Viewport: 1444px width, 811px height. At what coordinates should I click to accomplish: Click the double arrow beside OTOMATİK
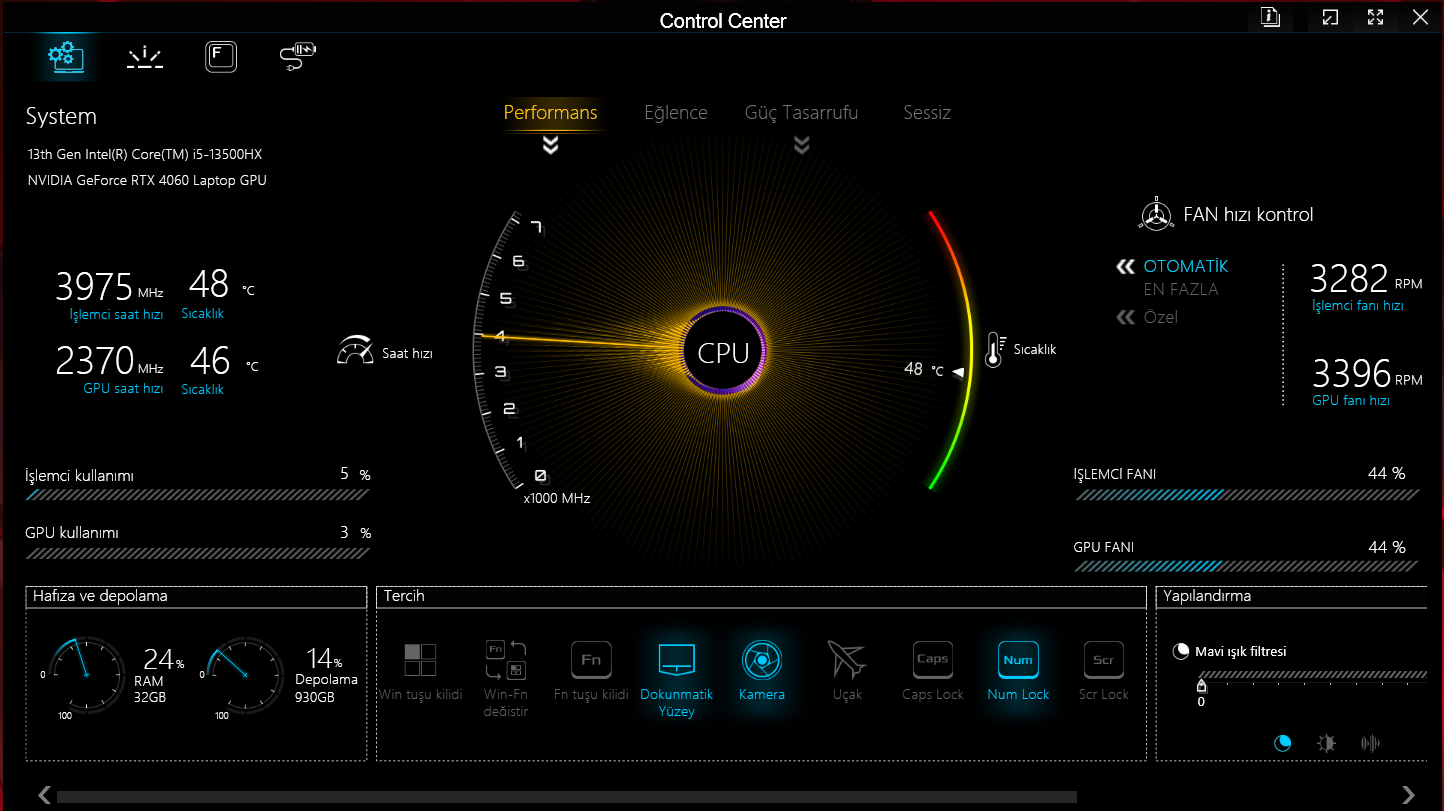1126,267
